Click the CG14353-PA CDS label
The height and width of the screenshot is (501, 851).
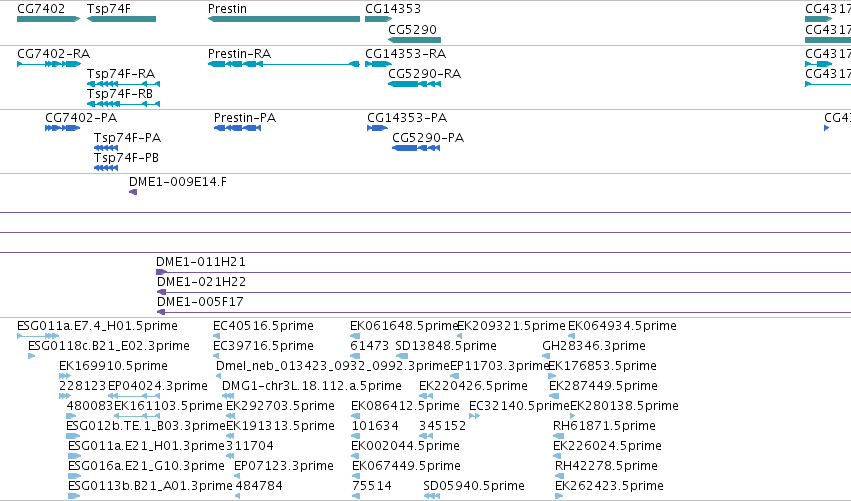[x=407, y=118]
